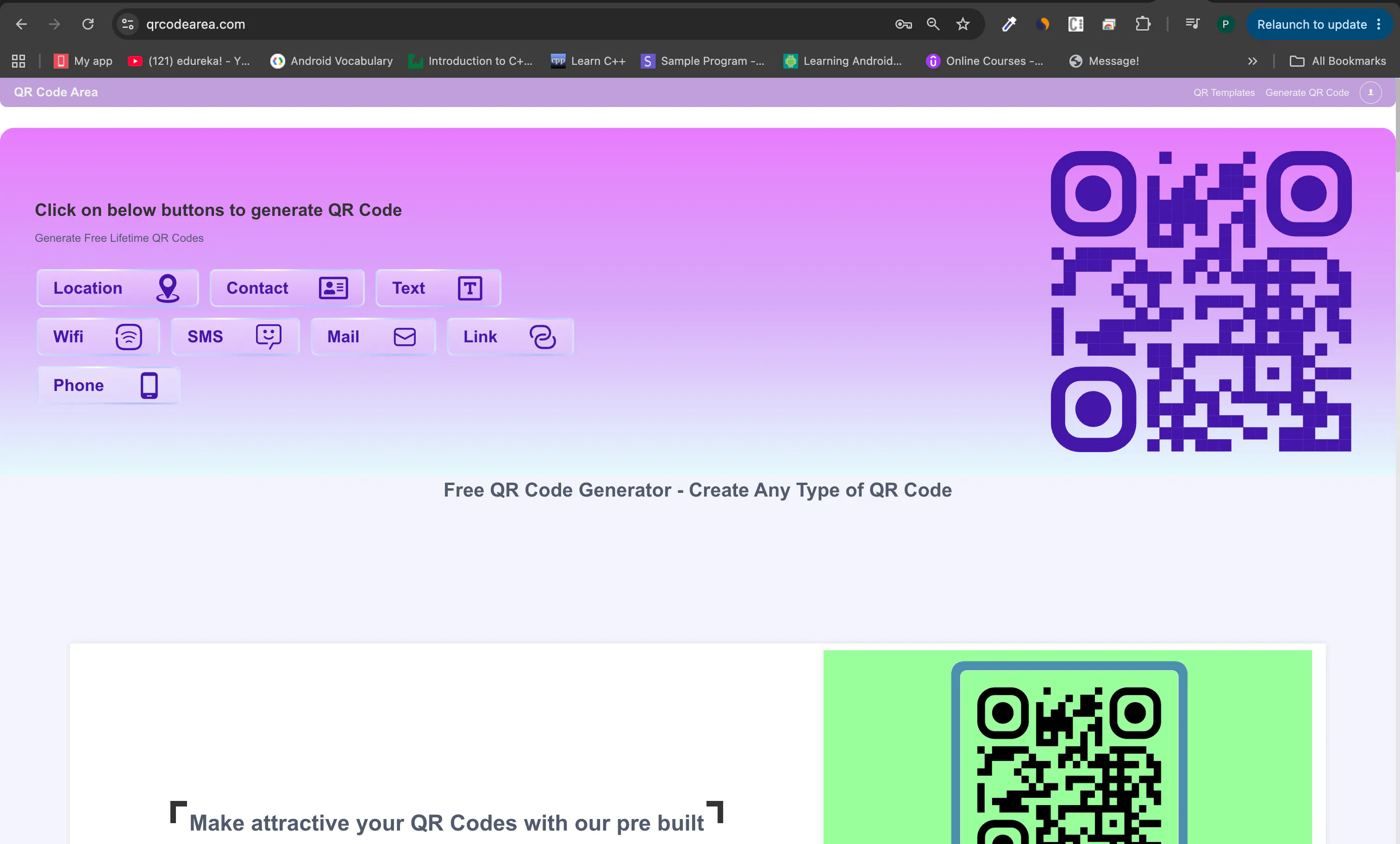Open the eyedropper color picker extension

[1009, 24]
